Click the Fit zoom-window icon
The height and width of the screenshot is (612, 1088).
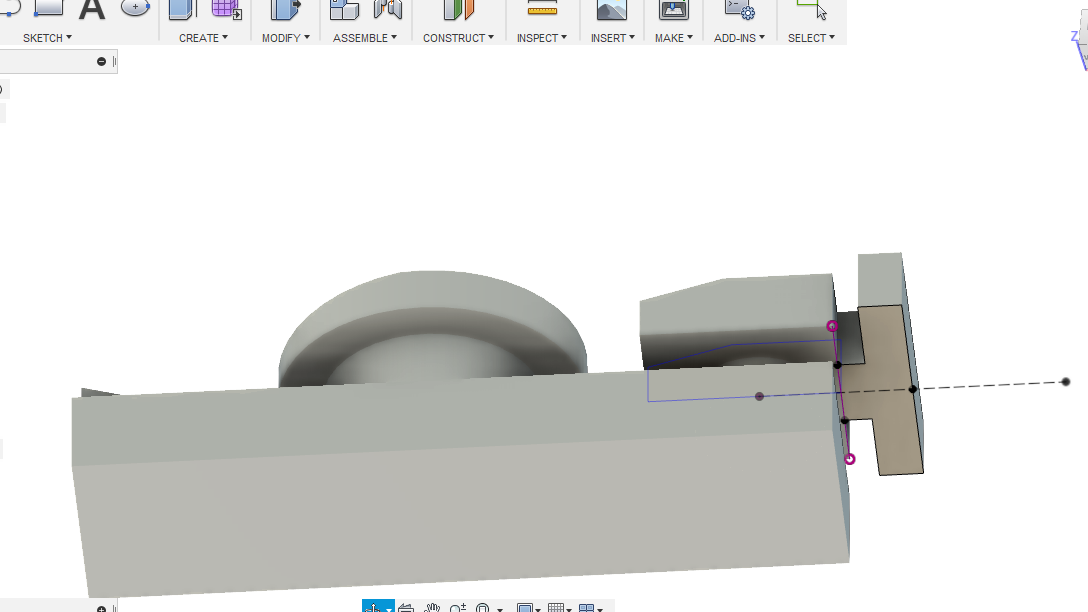click(x=483, y=608)
